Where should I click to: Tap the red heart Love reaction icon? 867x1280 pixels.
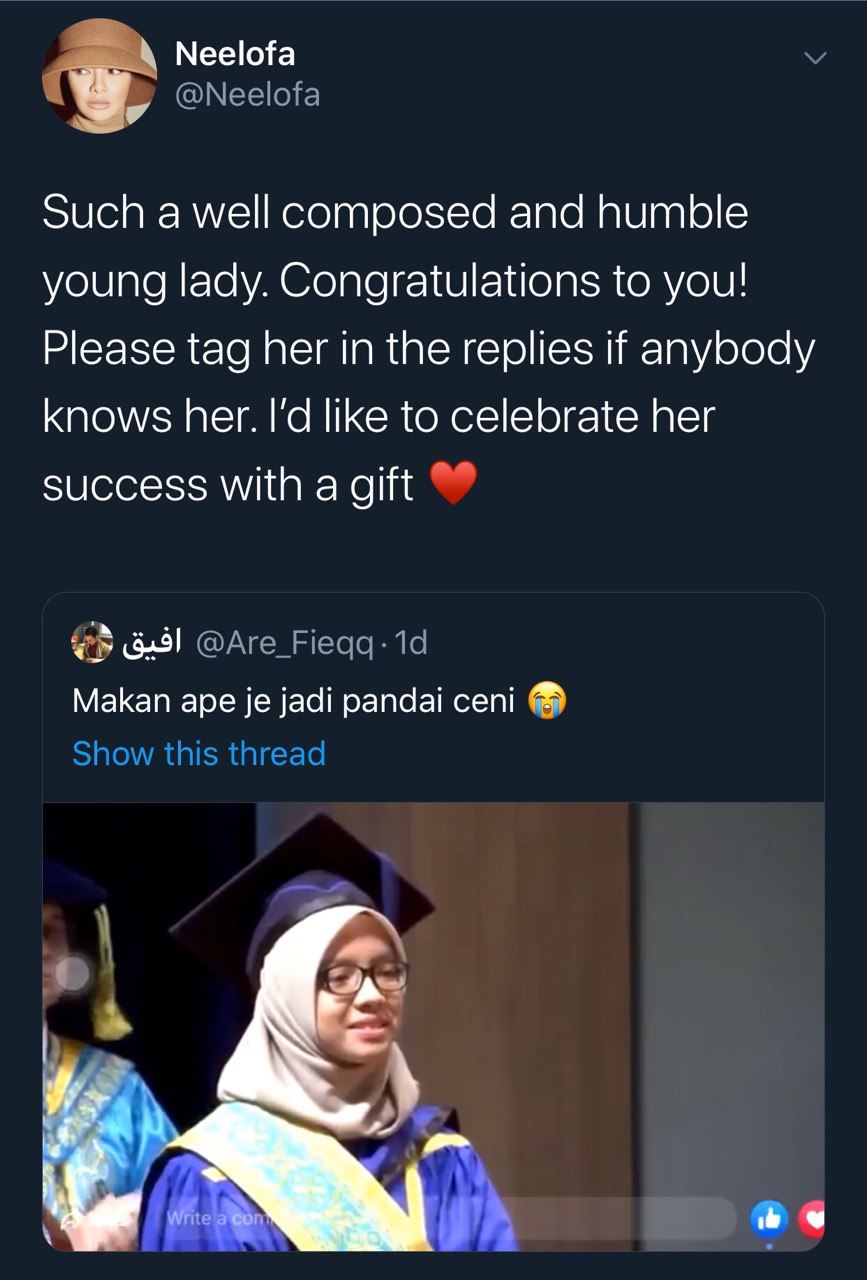[x=814, y=1218]
